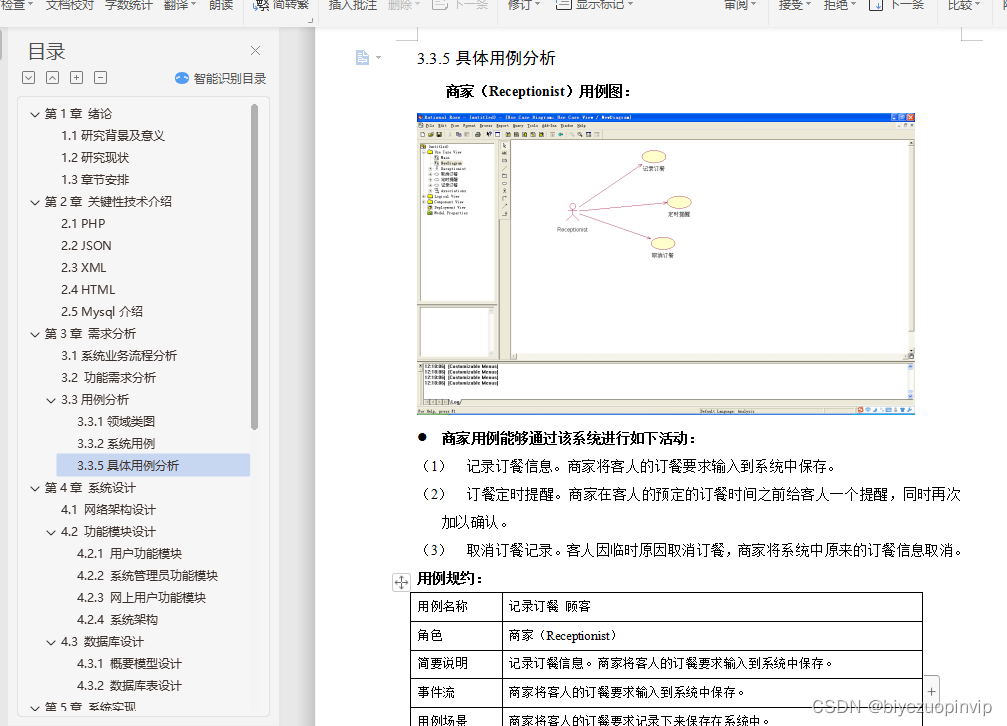
Task: Jump to 1.2 研究现状
Action: [x=95, y=157]
